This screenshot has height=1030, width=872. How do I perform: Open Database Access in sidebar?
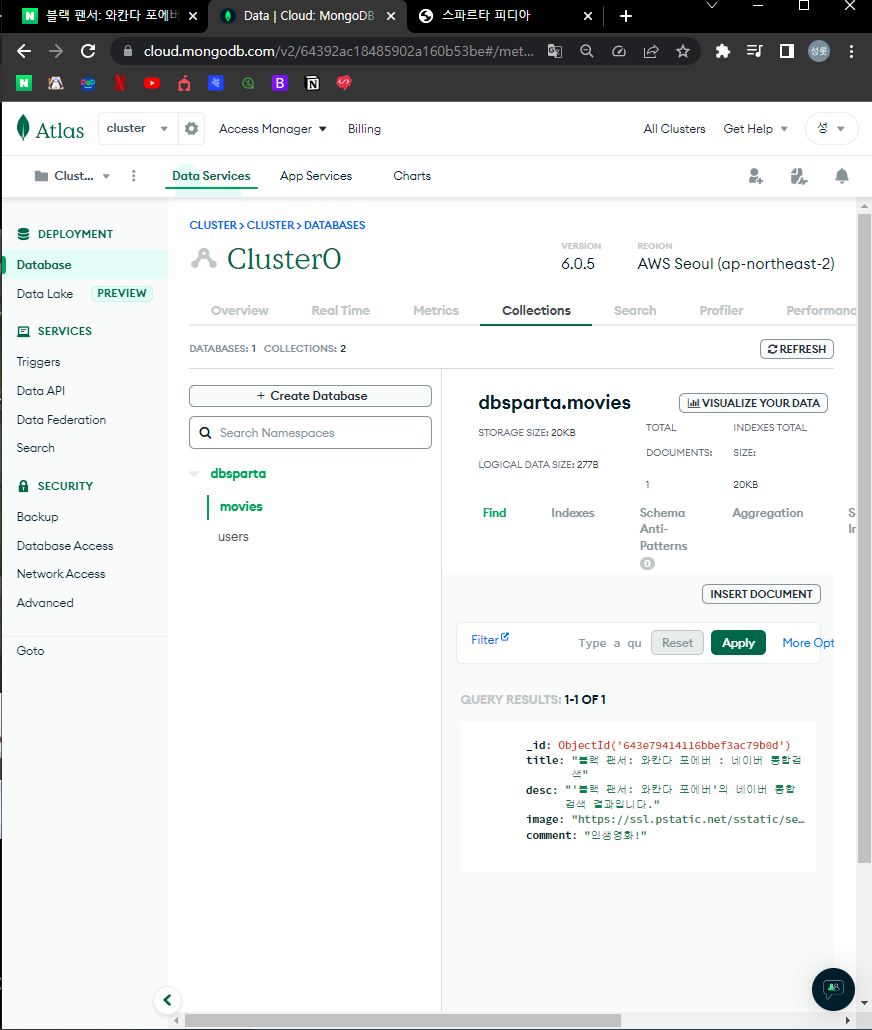click(64, 545)
